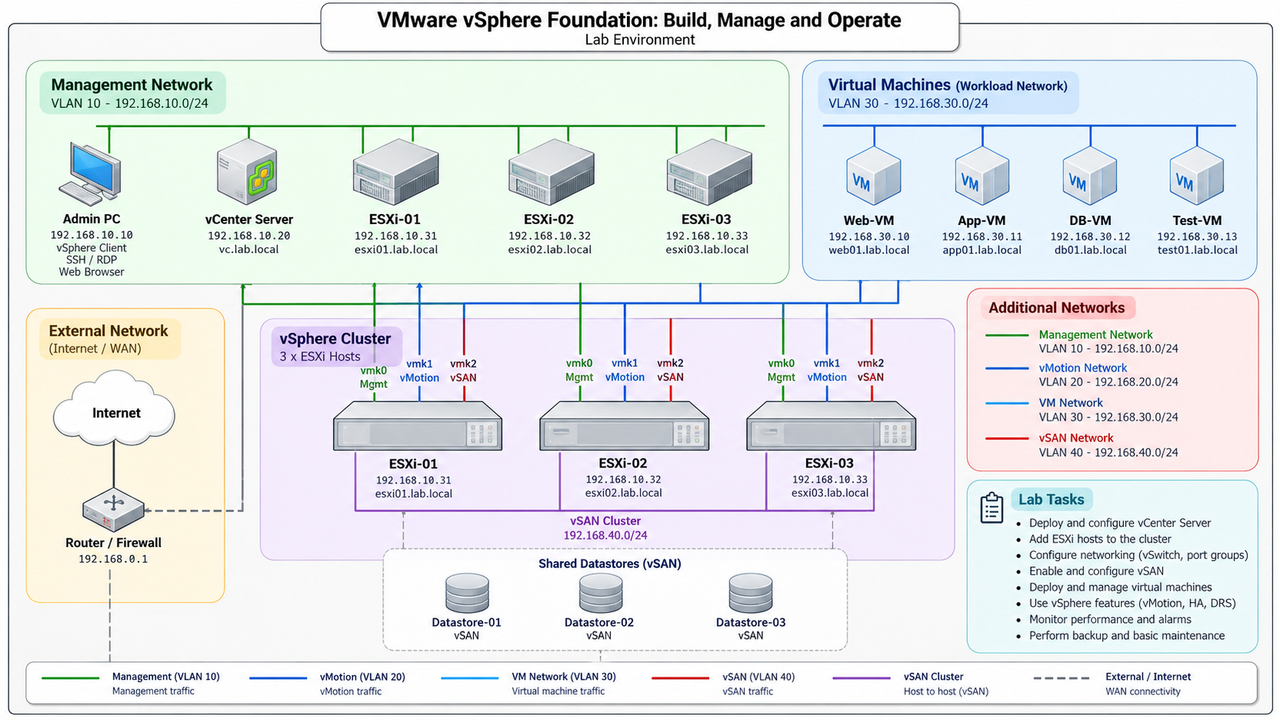Select the Datastore-03 disk icon
The image size is (1280, 720).
pyautogui.click(x=750, y=593)
